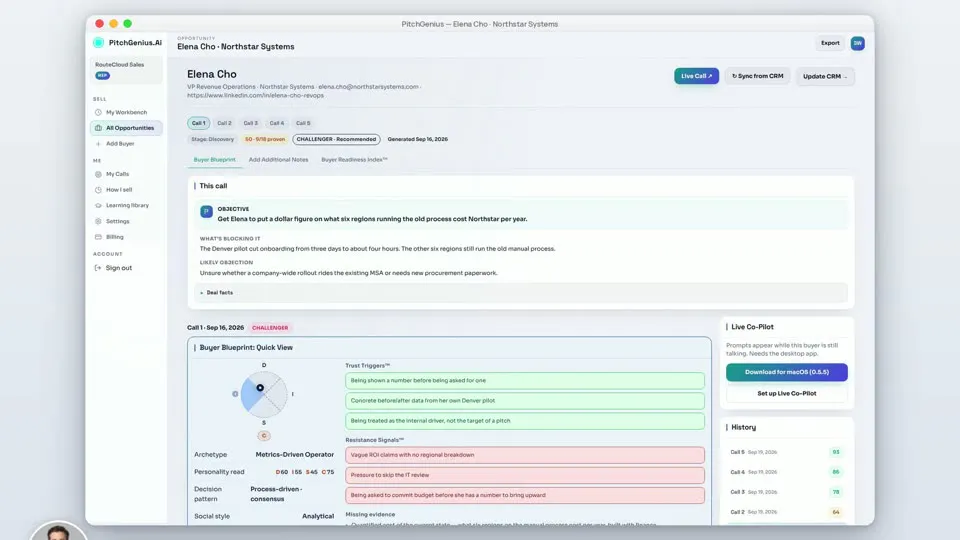Screen dimensions: 960x540
Task: Click Download for macOS button
Action: [x=787, y=372]
